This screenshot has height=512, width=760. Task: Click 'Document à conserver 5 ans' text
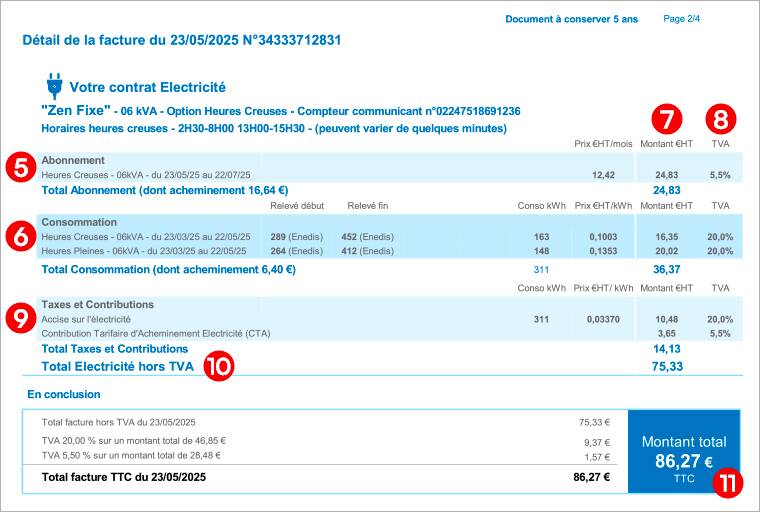click(x=571, y=19)
